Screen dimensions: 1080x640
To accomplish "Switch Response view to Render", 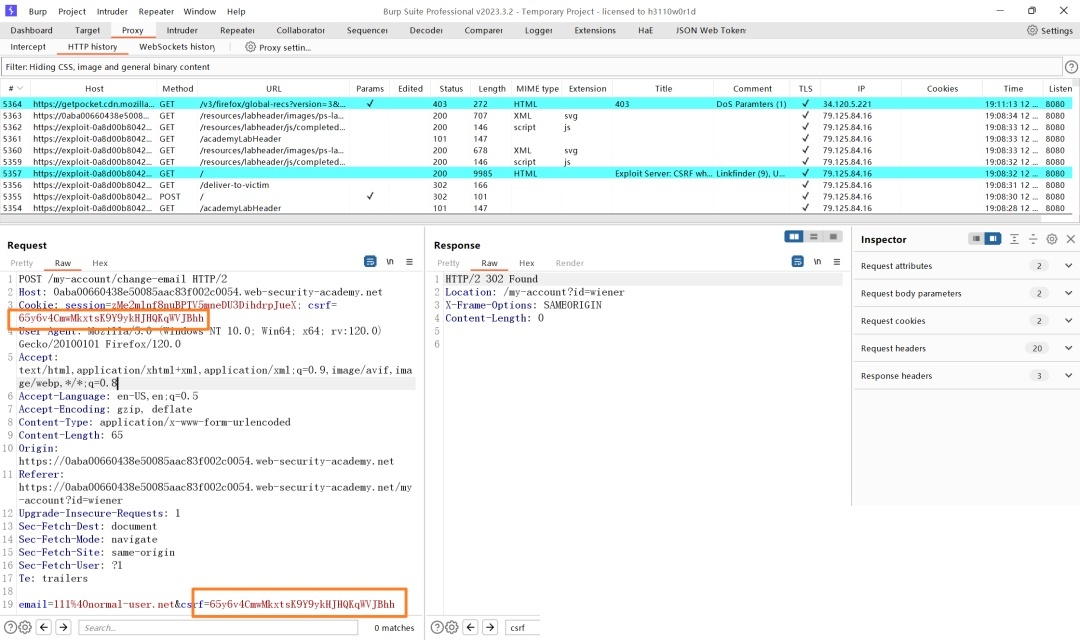I will tap(570, 263).
